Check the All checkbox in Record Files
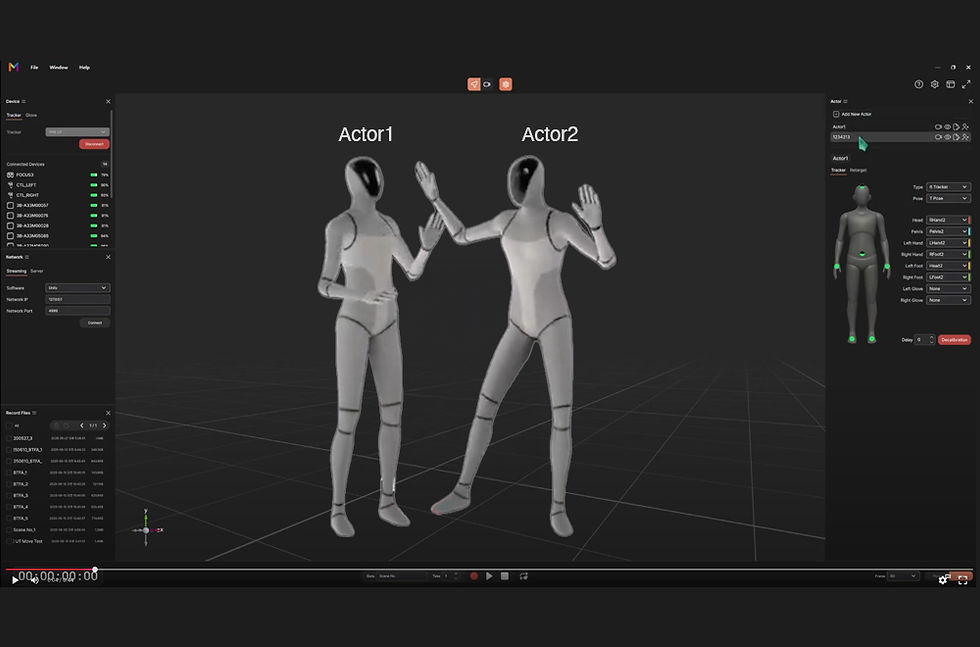Screen dimensions: 980x647 pos(9,426)
